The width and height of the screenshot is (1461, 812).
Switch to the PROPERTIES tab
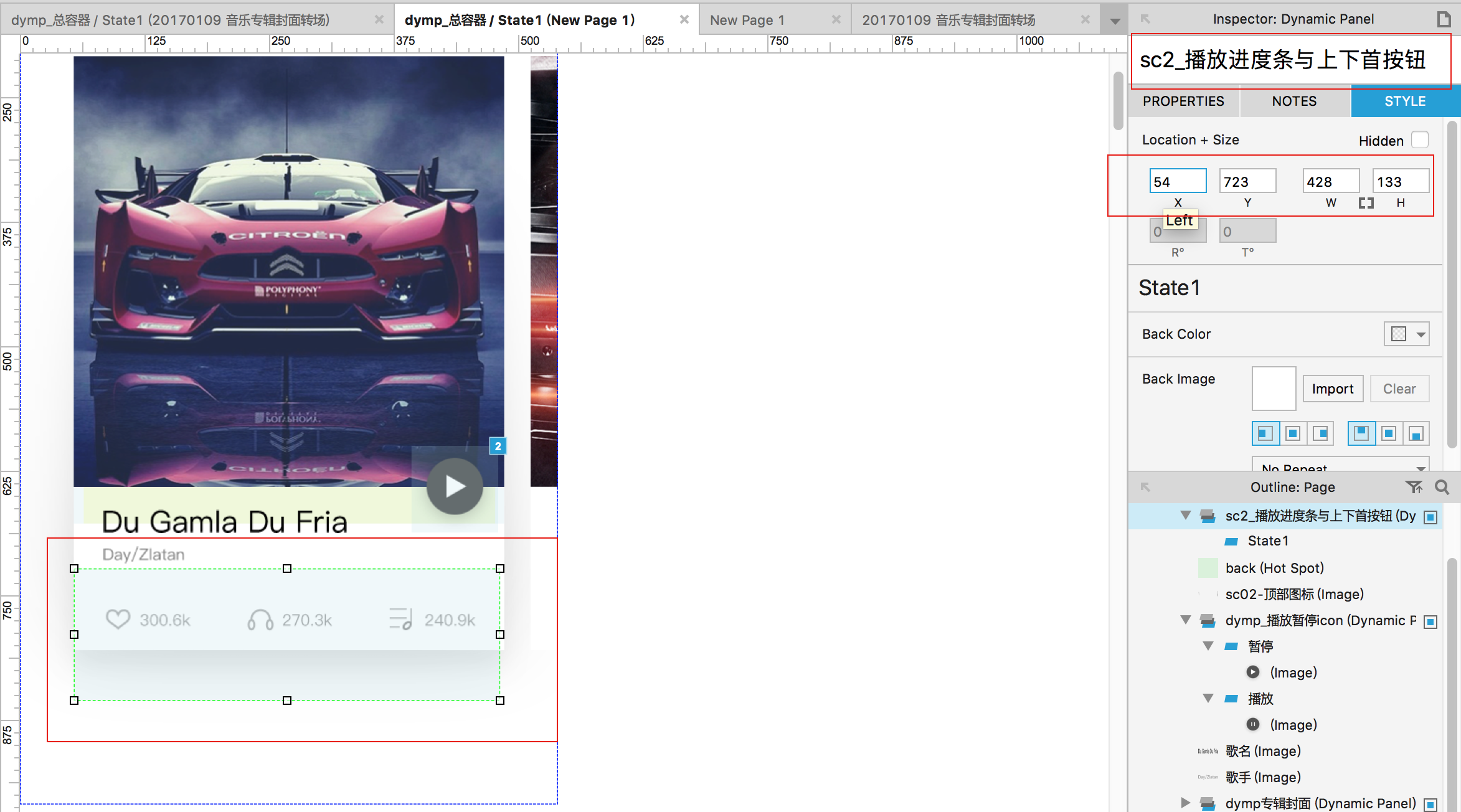point(1183,101)
